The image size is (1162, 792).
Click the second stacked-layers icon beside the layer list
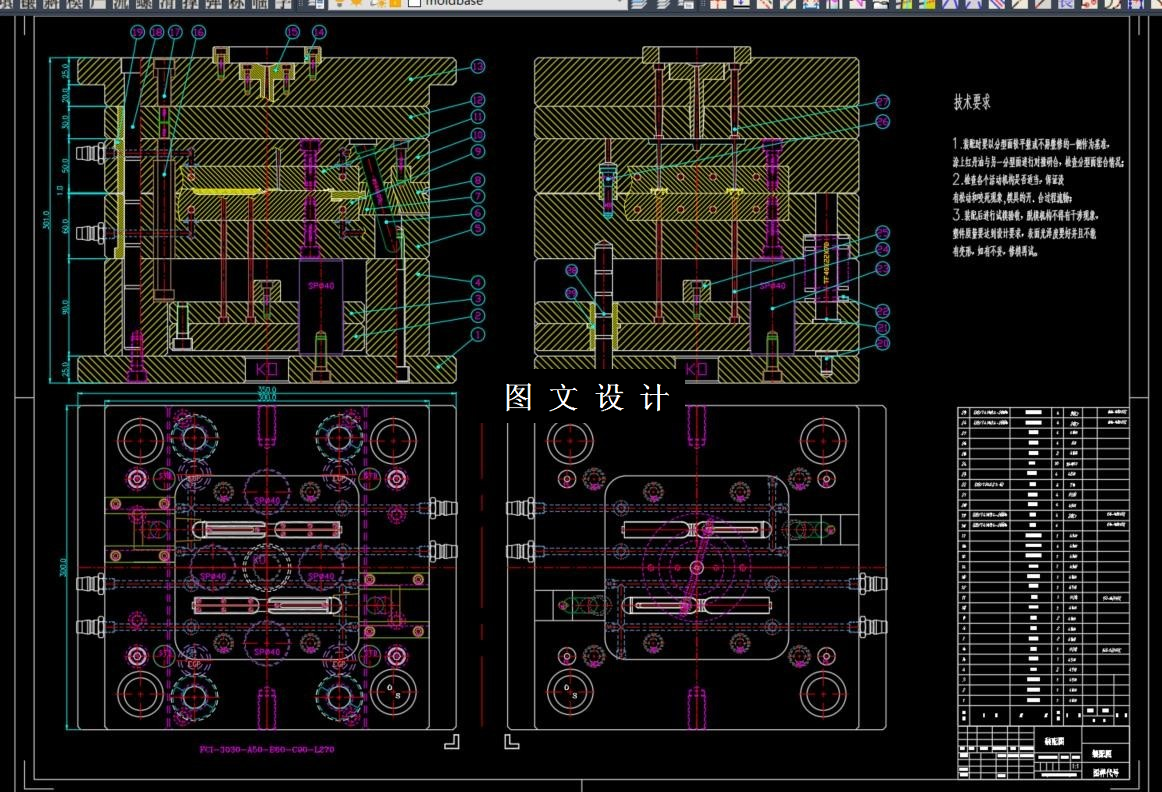tap(663, 3)
